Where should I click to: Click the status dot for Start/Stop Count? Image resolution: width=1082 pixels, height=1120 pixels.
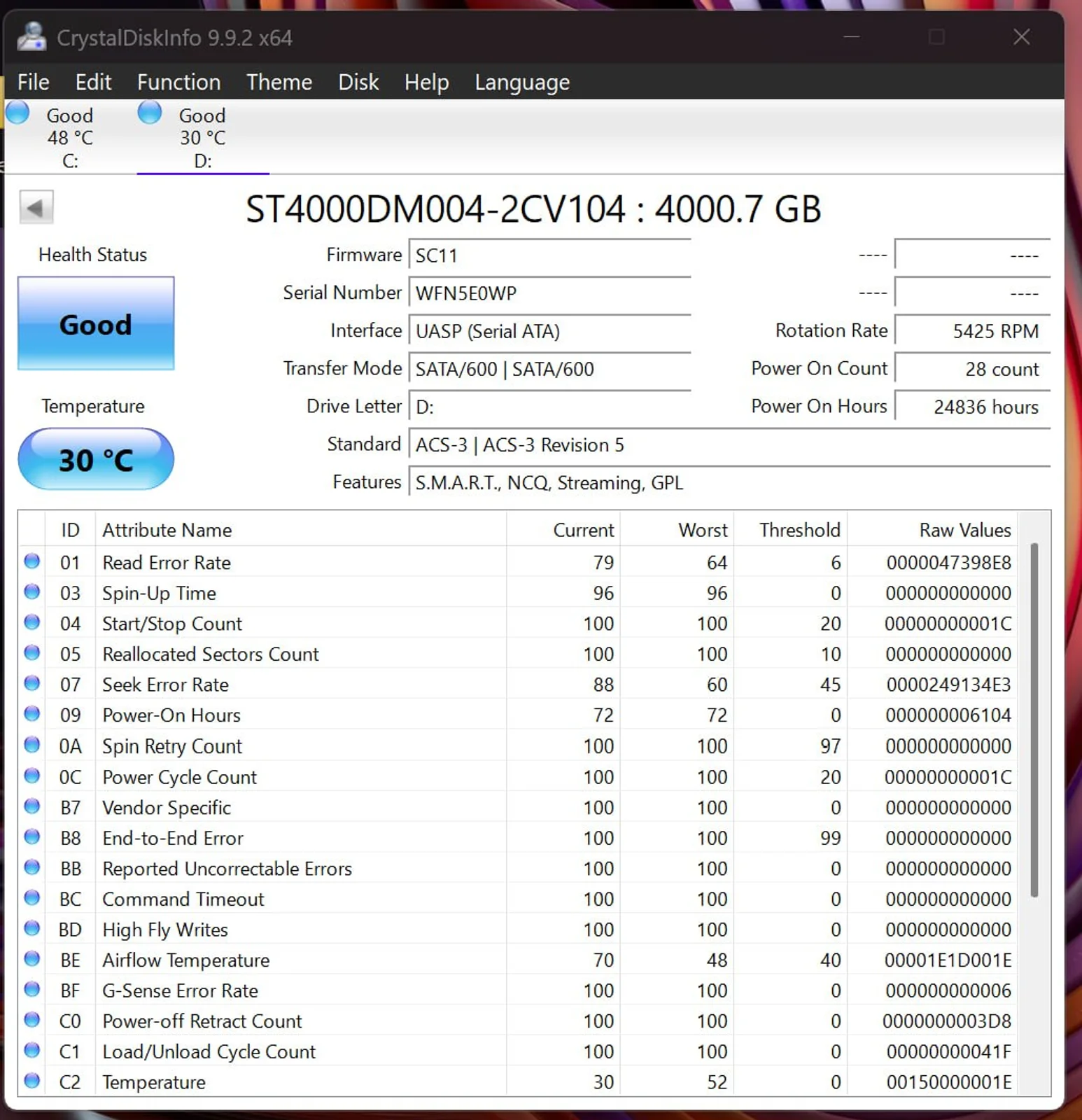tap(32, 622)
